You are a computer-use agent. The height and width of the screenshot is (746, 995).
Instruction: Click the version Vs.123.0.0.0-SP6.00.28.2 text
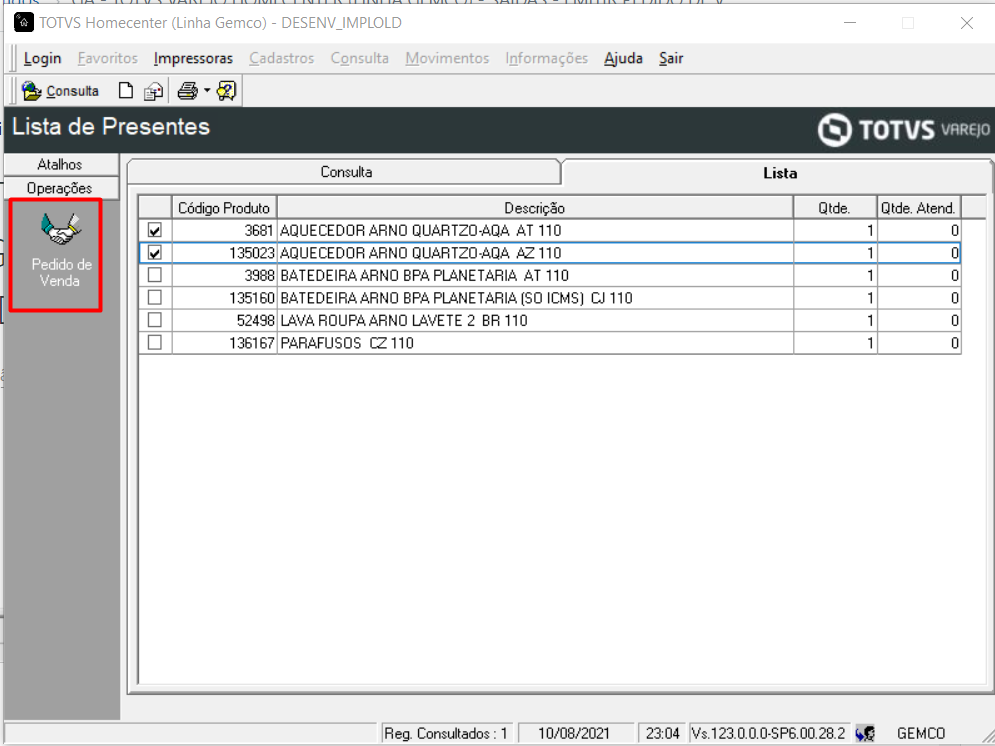coord(768,734)
